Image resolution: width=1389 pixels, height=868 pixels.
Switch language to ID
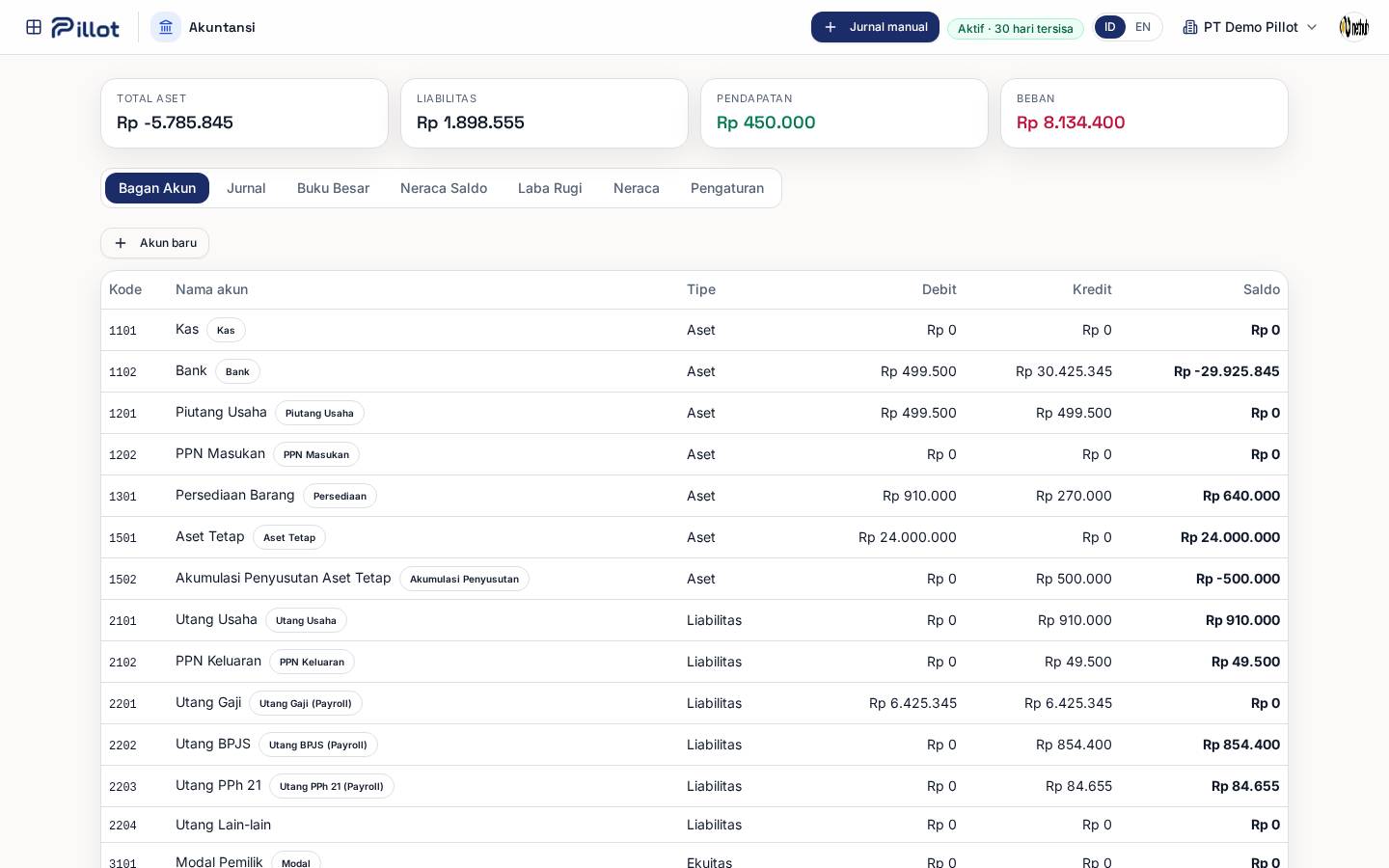[1110, 27]
